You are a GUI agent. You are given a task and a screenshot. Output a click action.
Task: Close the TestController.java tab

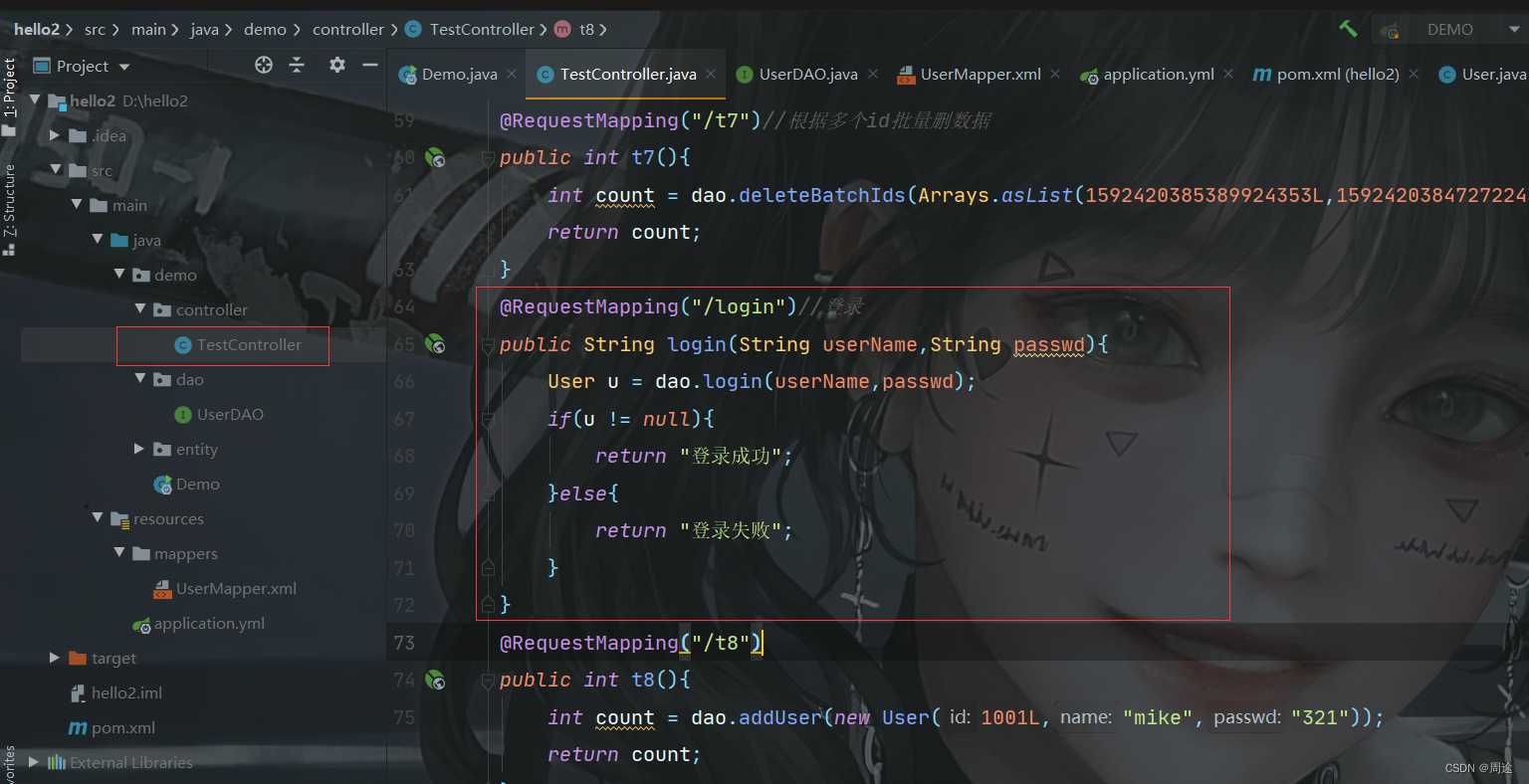point(711,74)
